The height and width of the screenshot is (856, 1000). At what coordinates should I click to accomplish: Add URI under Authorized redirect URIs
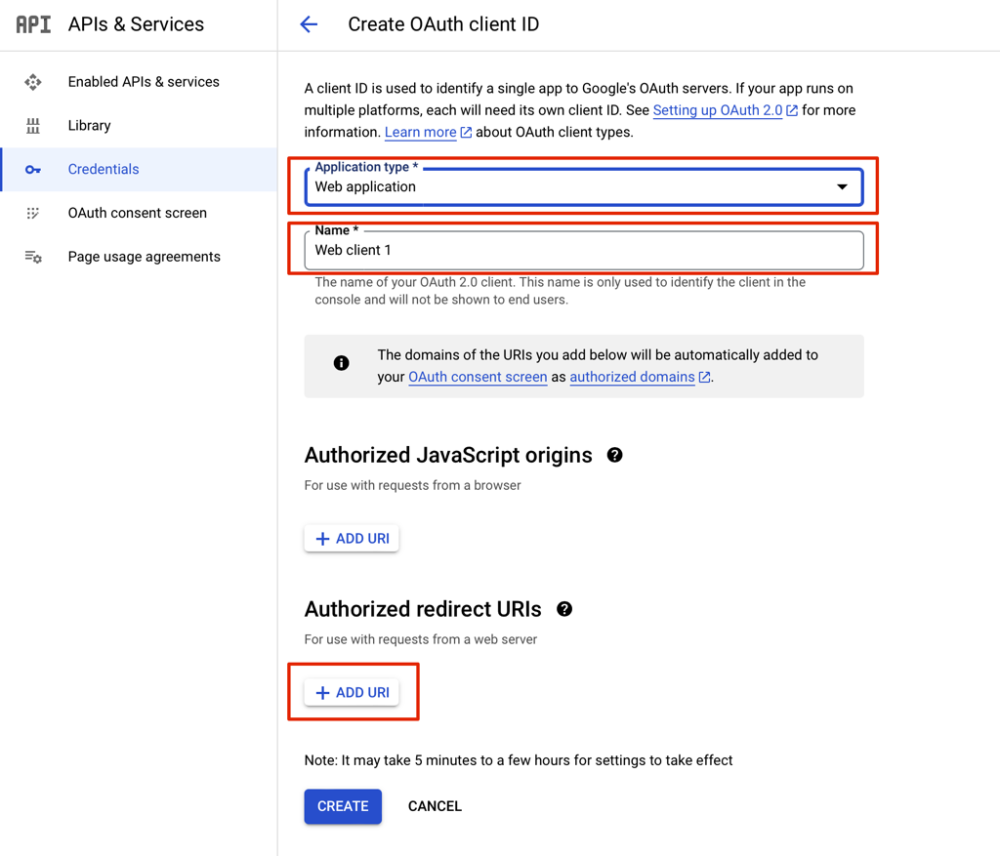tap(351, 692)
